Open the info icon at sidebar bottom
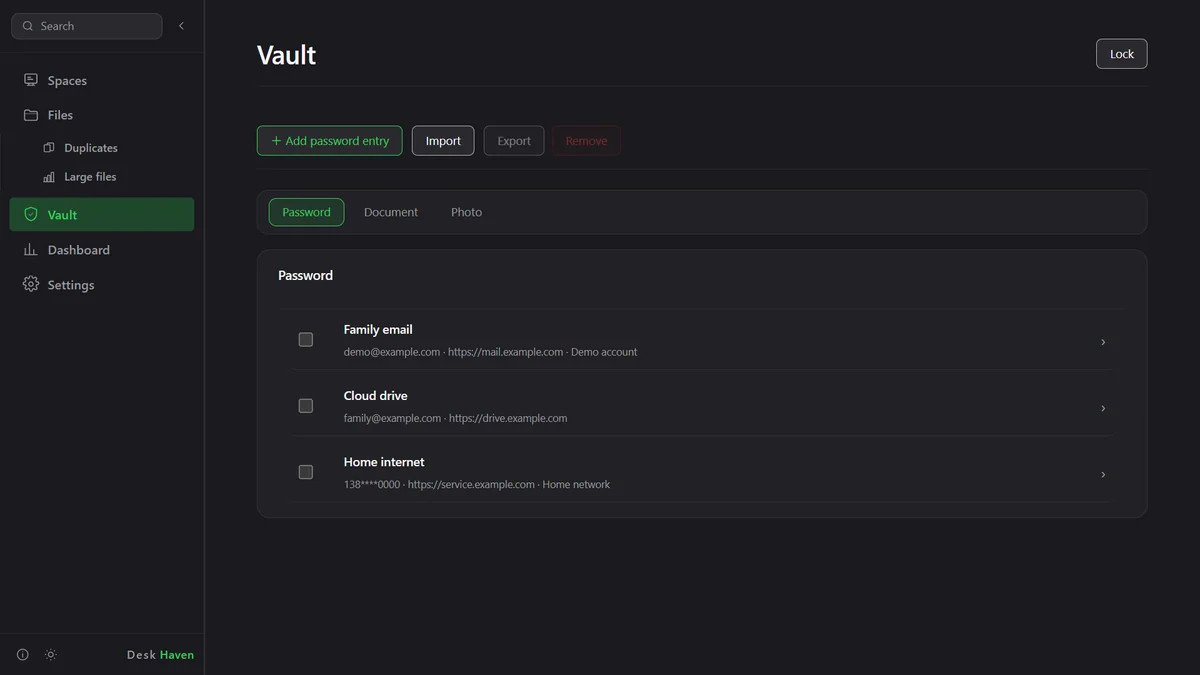The height and width of the screenshot is (675, 1200). pyautogui.click(x=23, y=655)
